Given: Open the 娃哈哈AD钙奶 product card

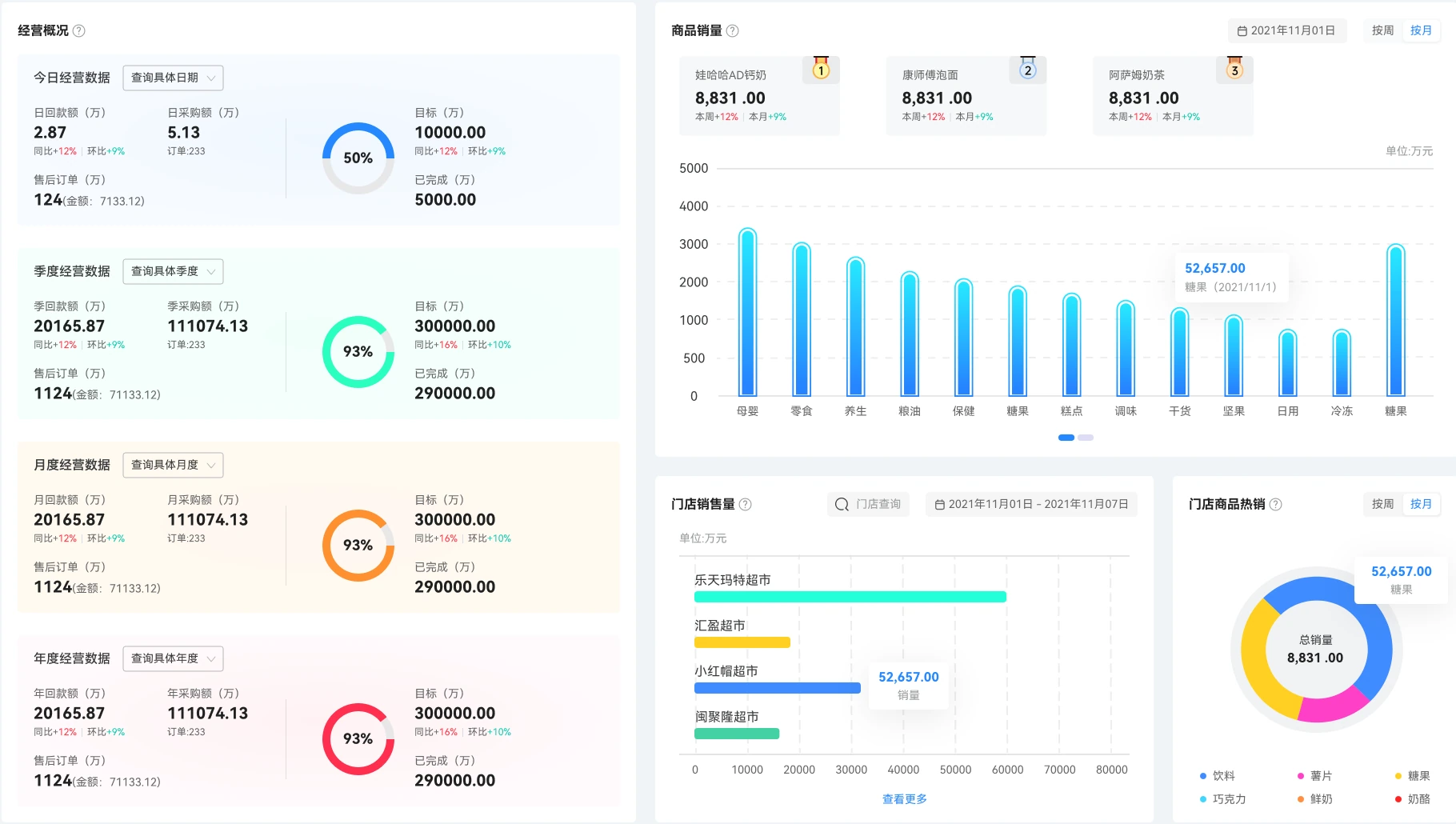Looking at the screenshot, I should [x=759, y=95].
